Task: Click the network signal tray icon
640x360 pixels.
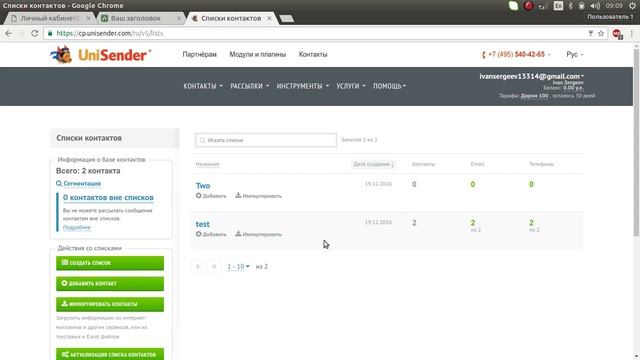Action: 543,6
